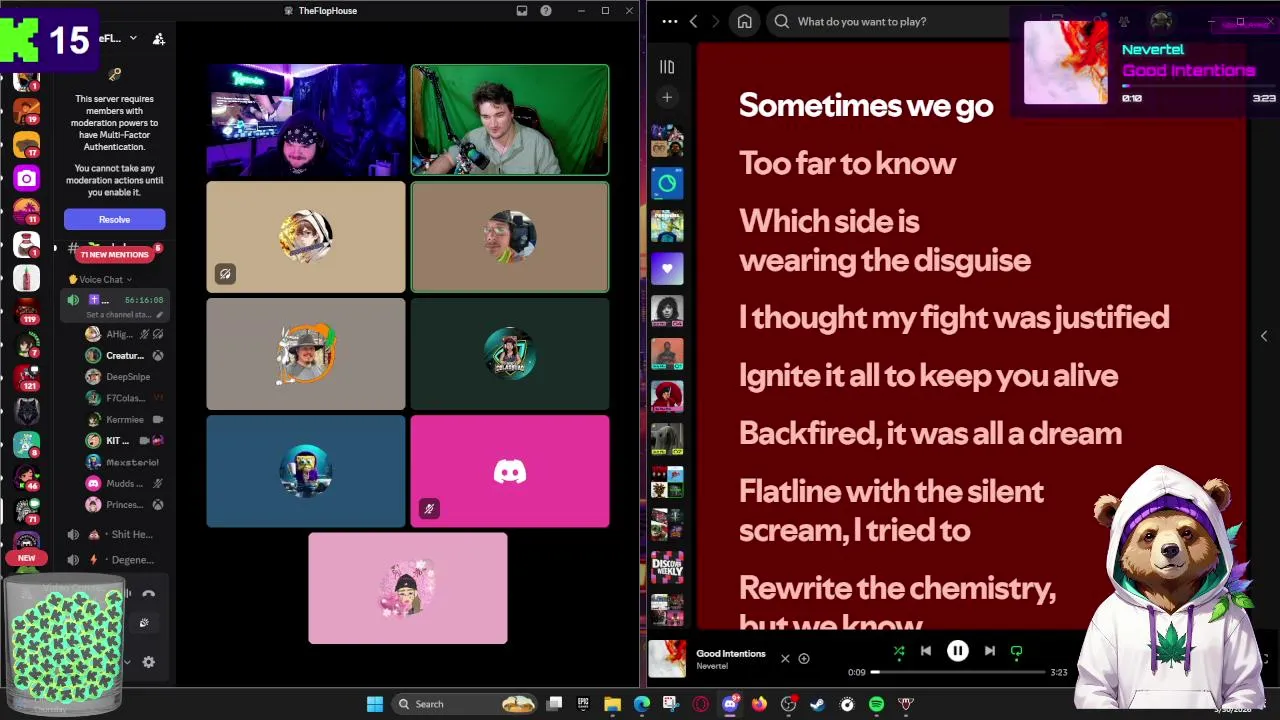Open the Windows Start menu
Screen dimensions: 1280x720
point(375,704)
